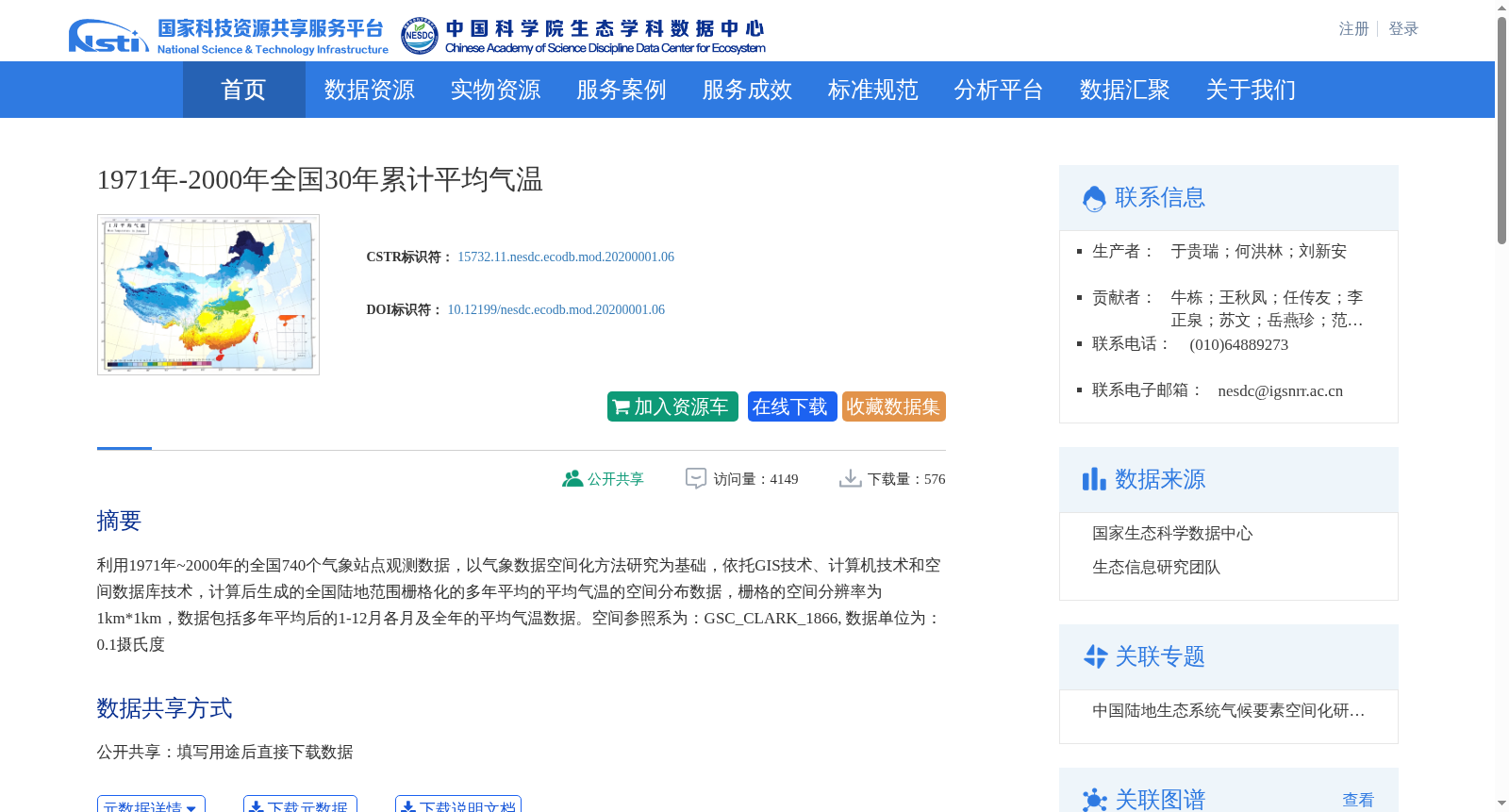Click the email nesdc@igsnrr.ac.cn
Viewport: 1509px width, 812px height.
[x=1280, y=390]
